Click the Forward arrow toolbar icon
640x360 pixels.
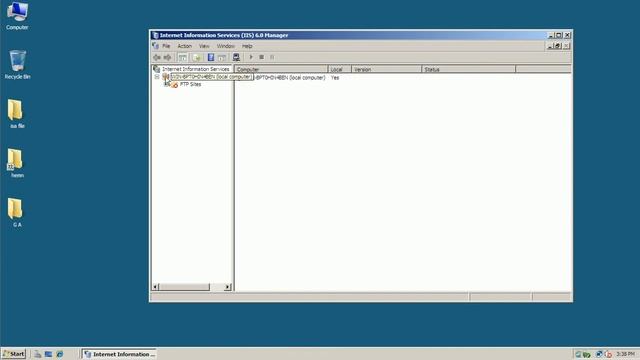[167, 58]
